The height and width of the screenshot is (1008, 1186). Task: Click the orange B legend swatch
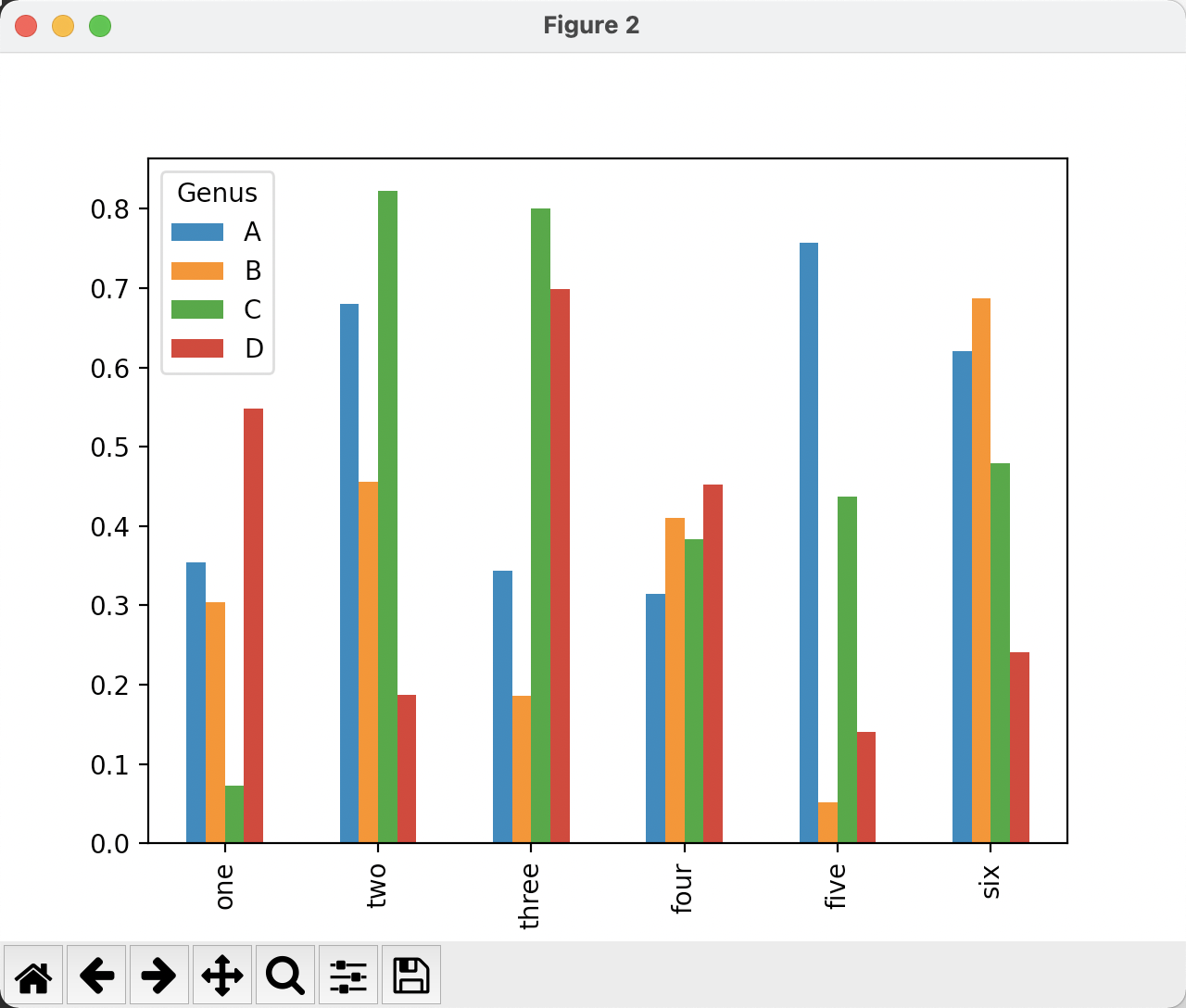pos(197,271)
